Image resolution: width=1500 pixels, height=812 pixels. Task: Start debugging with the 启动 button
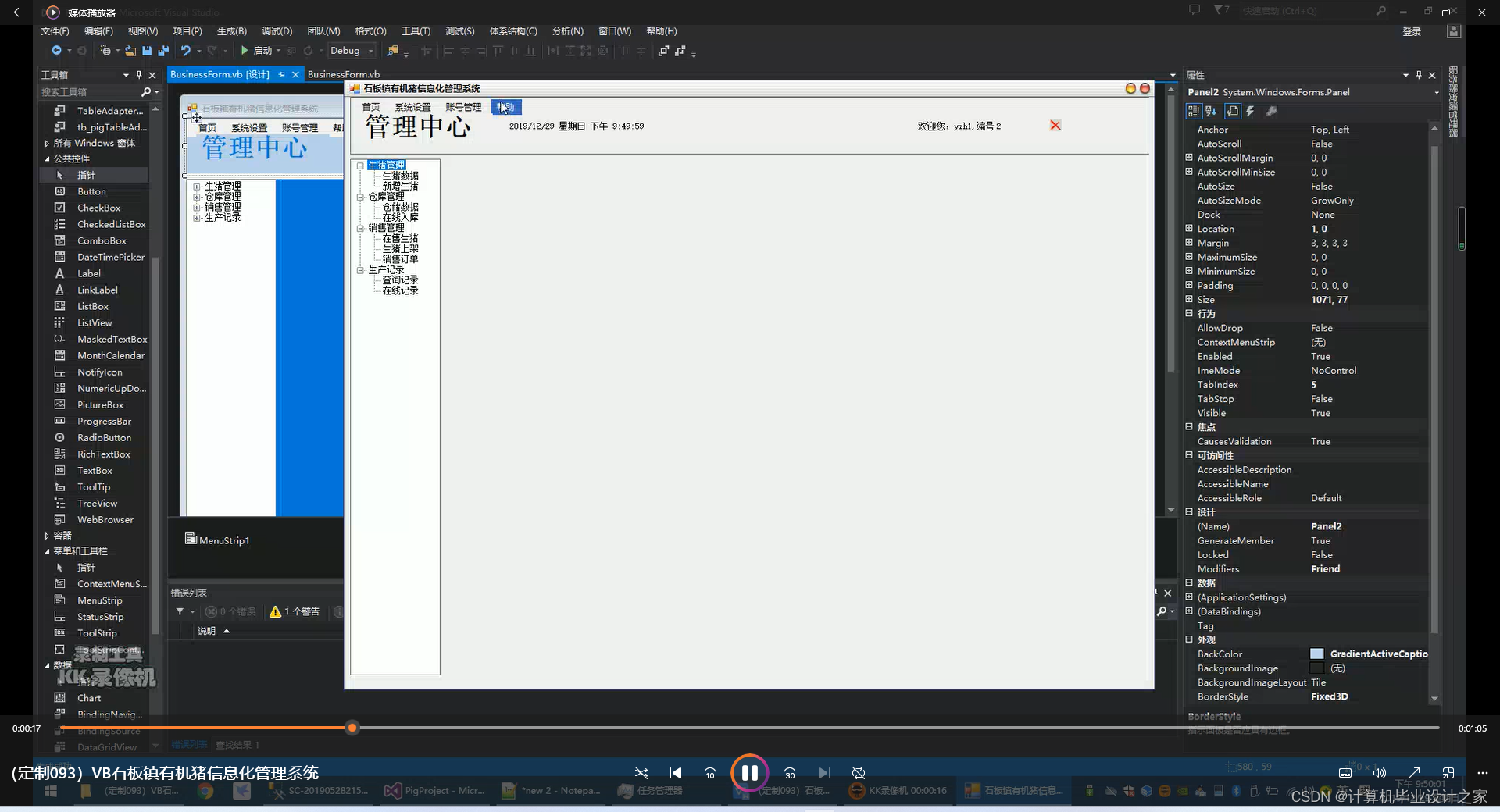click(x=257, y=51)
